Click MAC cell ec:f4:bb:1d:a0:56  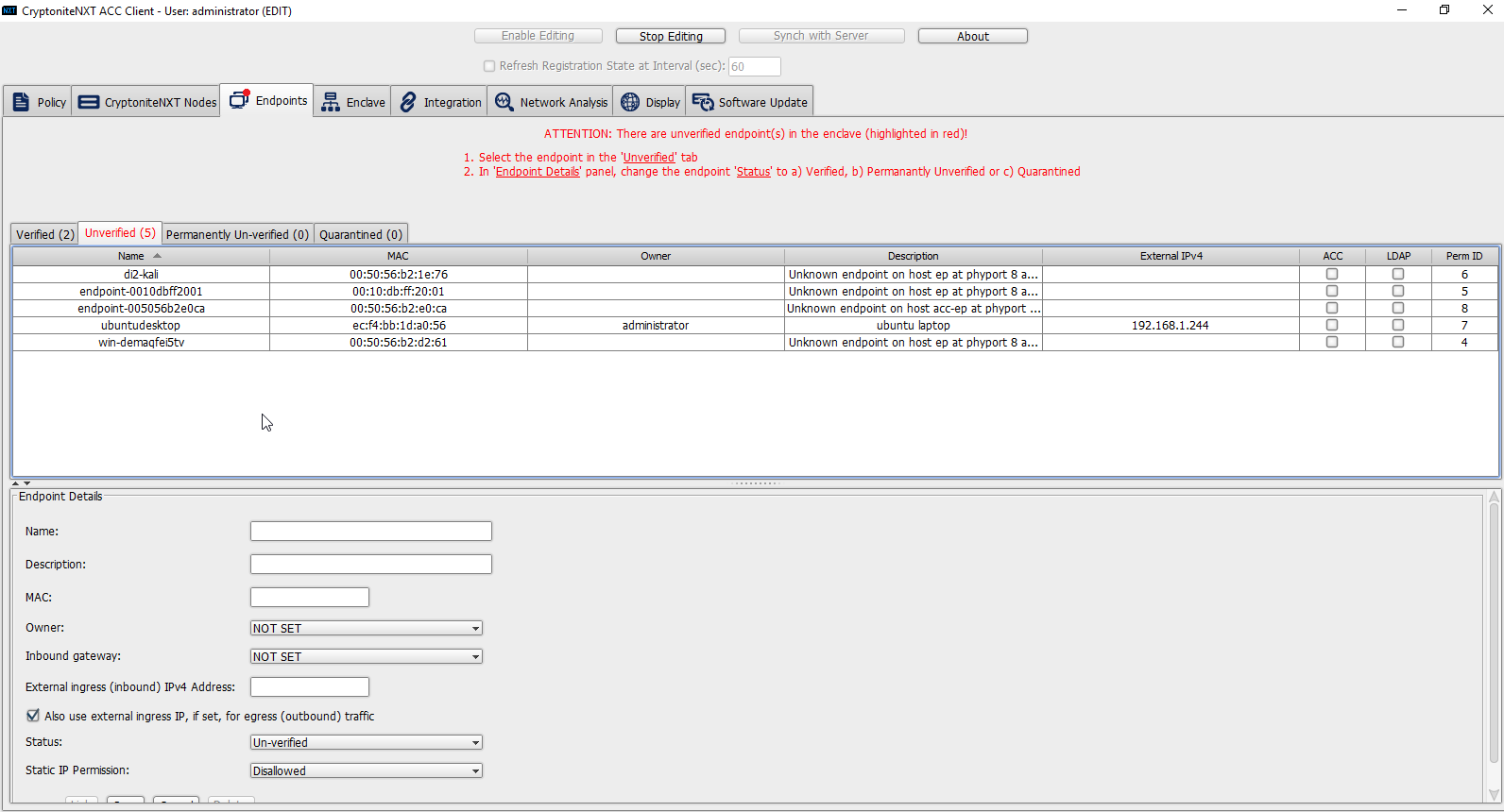coord(399,325)
